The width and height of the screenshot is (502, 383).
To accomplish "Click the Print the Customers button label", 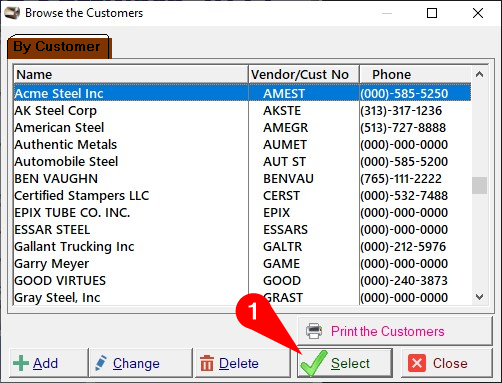I will pyautogui.click(x=387, y=331).
